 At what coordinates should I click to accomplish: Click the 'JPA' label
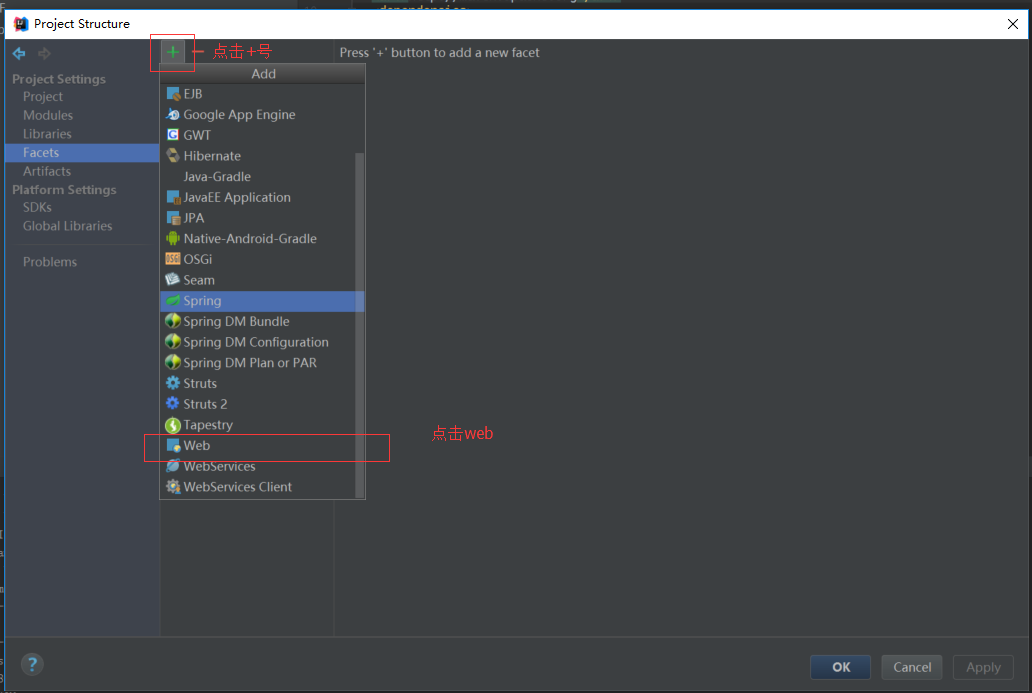(x=194, y=218)
